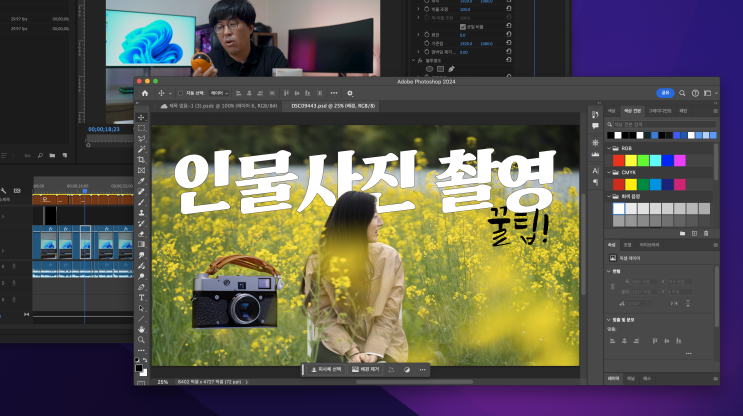Select the Eraser tool
Viewport: 743px width, 416px height.
(141, 234)
